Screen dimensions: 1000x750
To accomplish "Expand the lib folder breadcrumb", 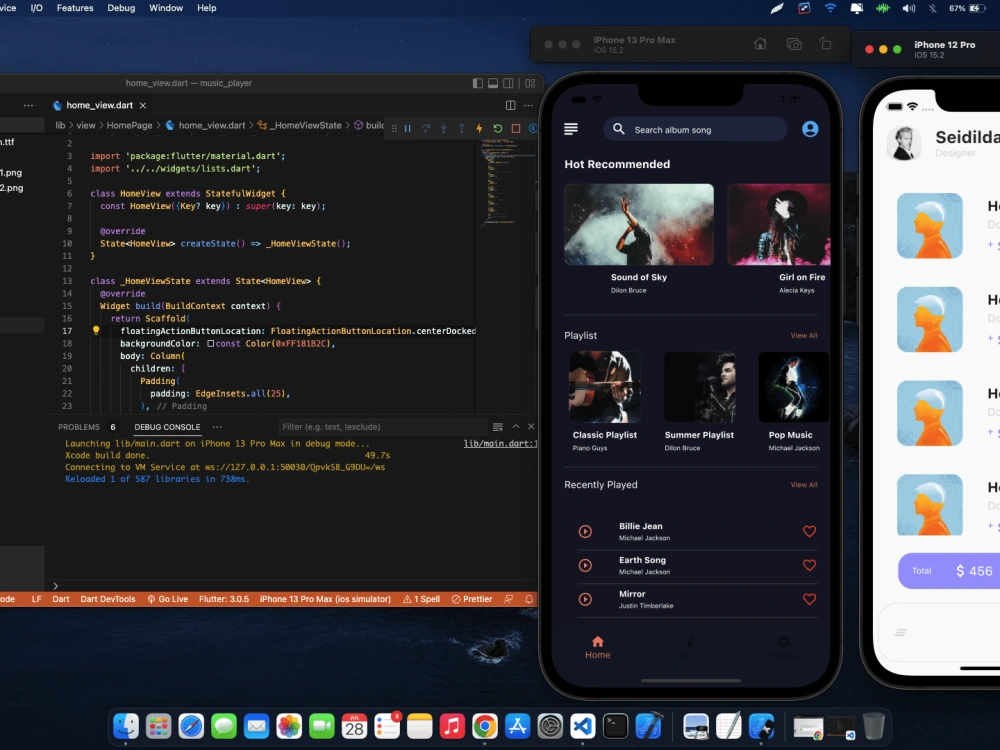I will (59, 126).
